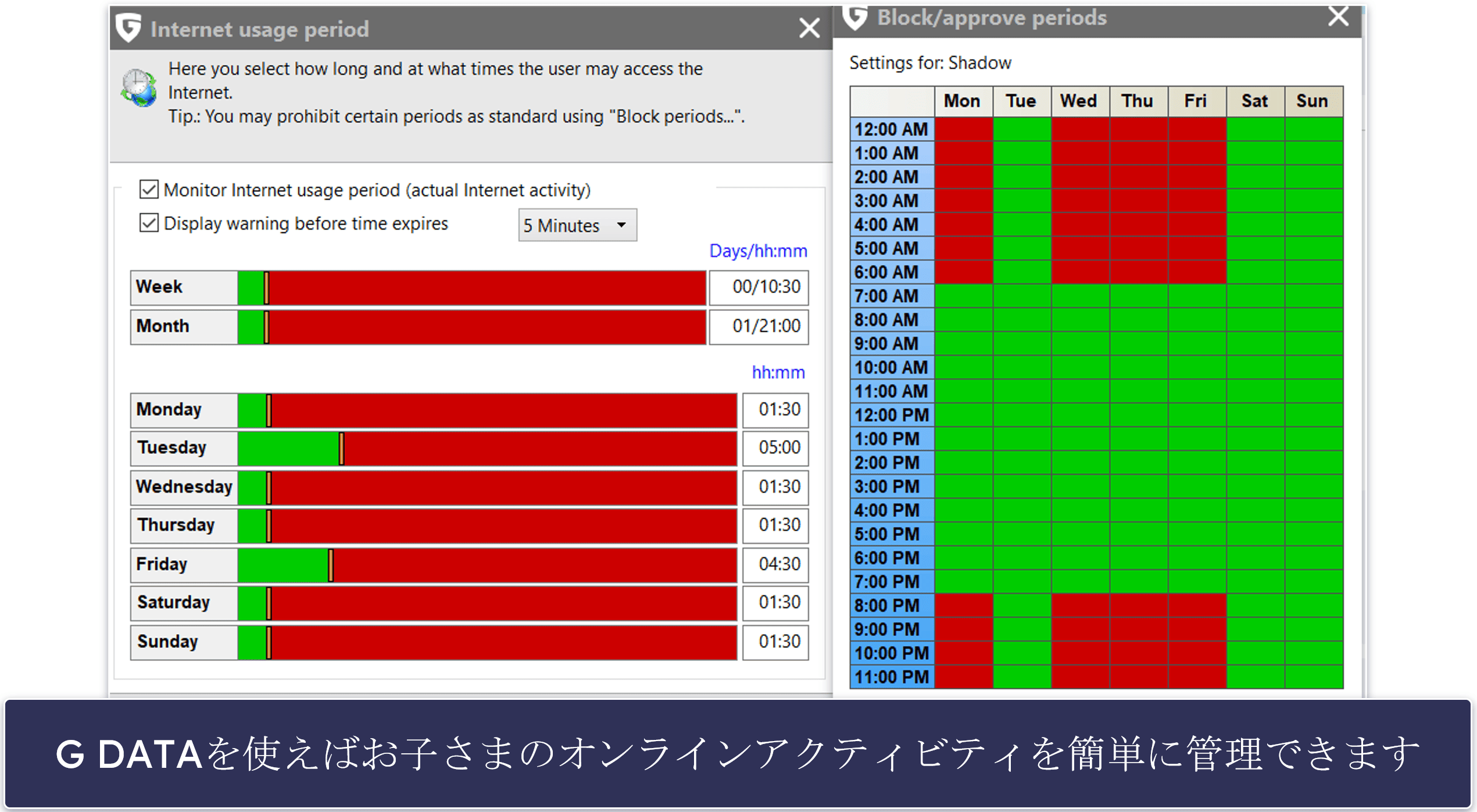1477x812 pixels.
Task: Select the 12:00 AM row header
Action: click(x=892, y=129)
